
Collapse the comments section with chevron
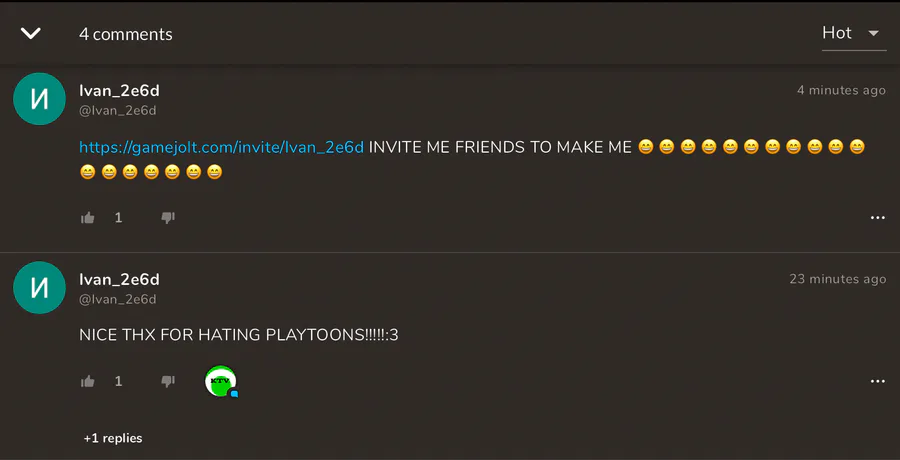click(30, 33)
